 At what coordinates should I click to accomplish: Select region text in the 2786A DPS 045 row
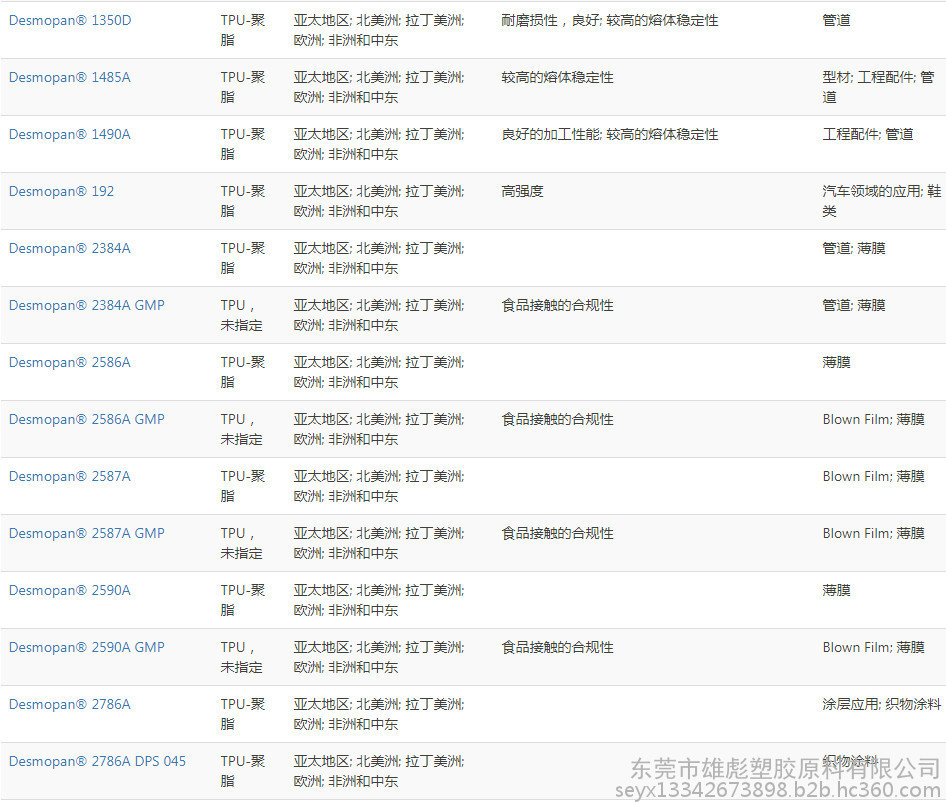[x=379, y=772]
